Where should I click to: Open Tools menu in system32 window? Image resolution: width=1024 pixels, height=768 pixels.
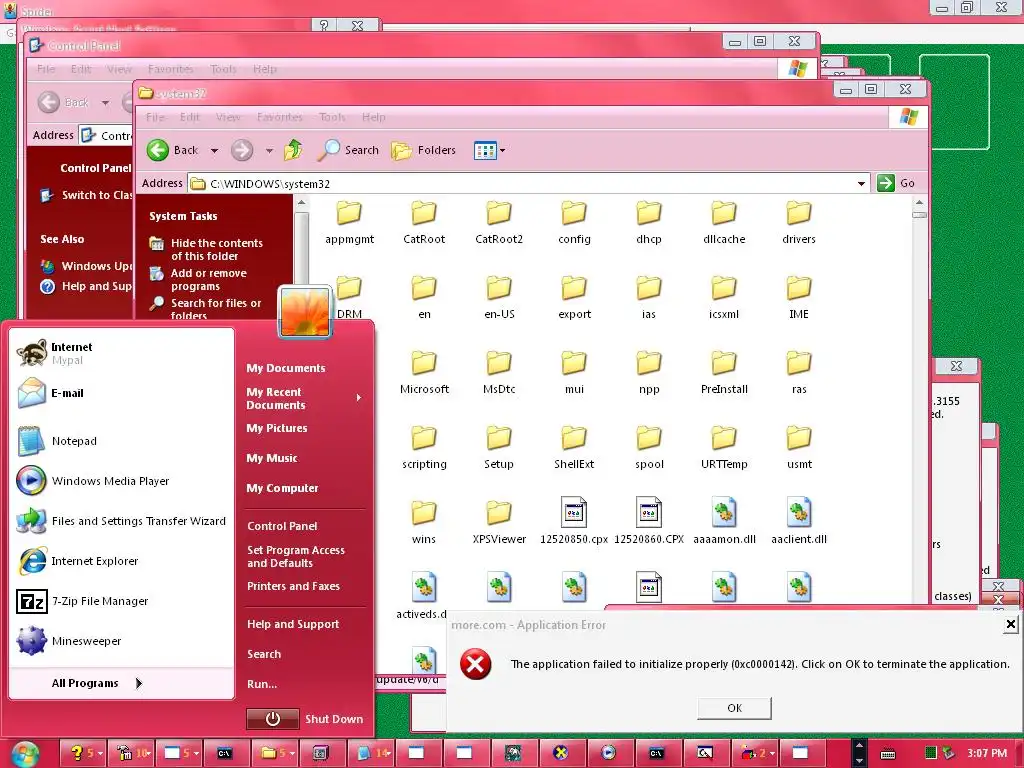[332, 117]
